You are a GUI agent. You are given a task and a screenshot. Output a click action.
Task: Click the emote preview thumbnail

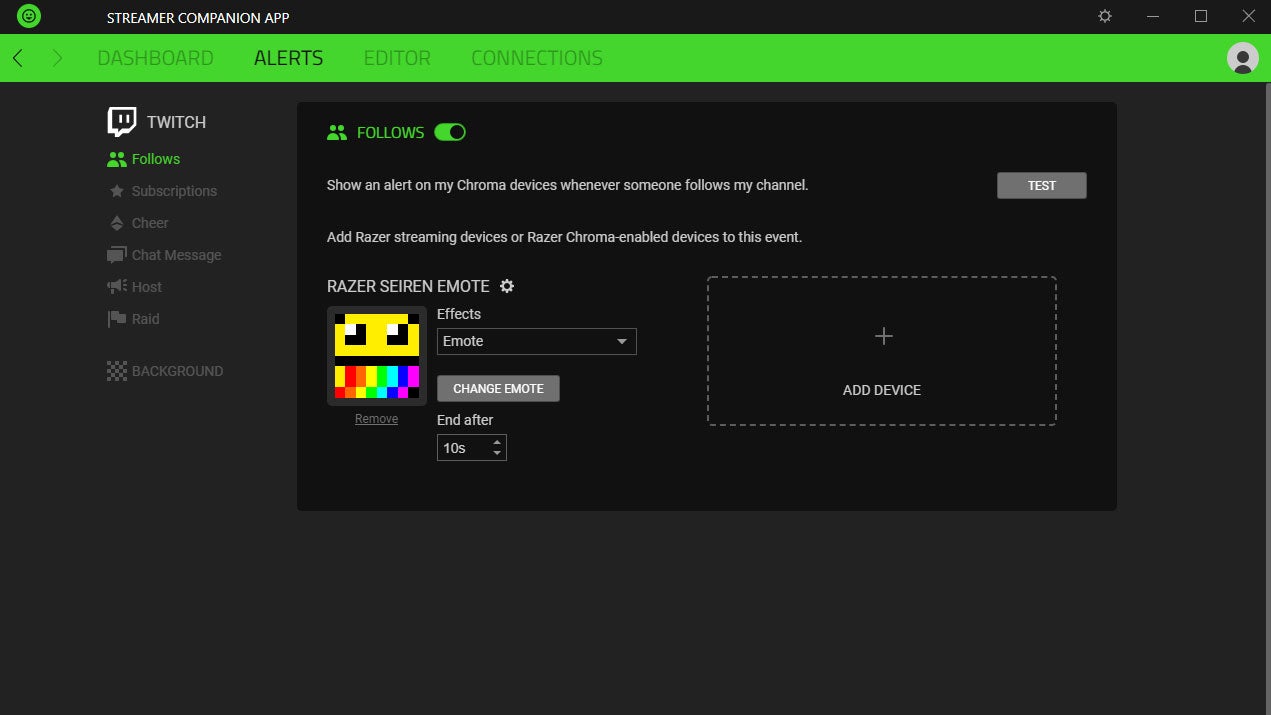[377, 356]
